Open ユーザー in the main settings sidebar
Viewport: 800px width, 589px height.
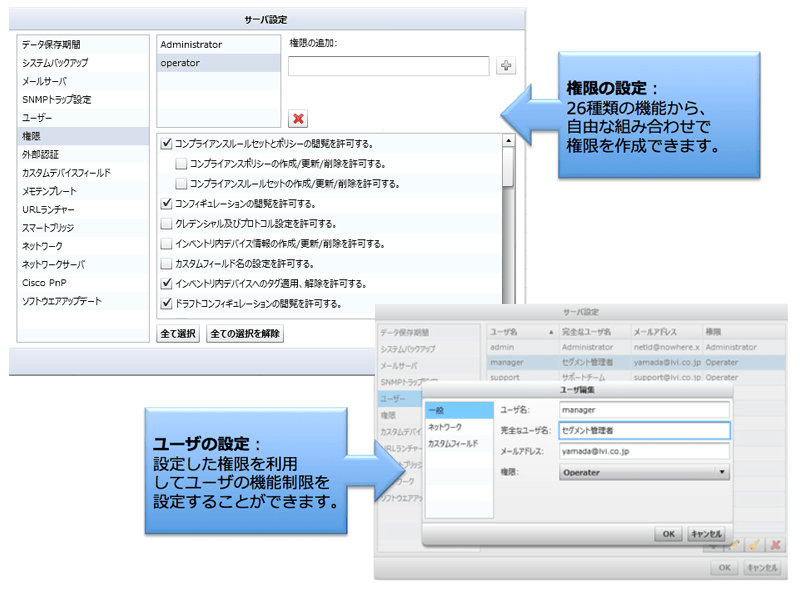(83, 118)
